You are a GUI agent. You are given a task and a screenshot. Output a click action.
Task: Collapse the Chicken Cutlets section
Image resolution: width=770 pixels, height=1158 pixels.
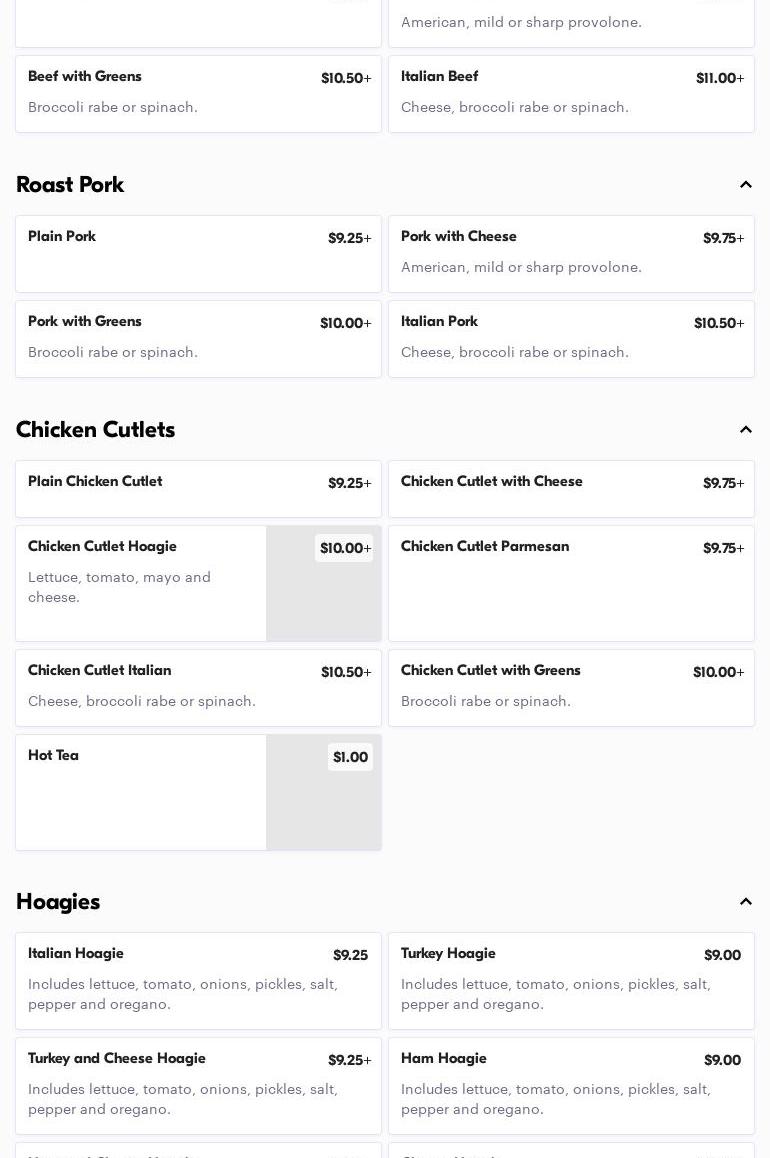click(745, 430)
